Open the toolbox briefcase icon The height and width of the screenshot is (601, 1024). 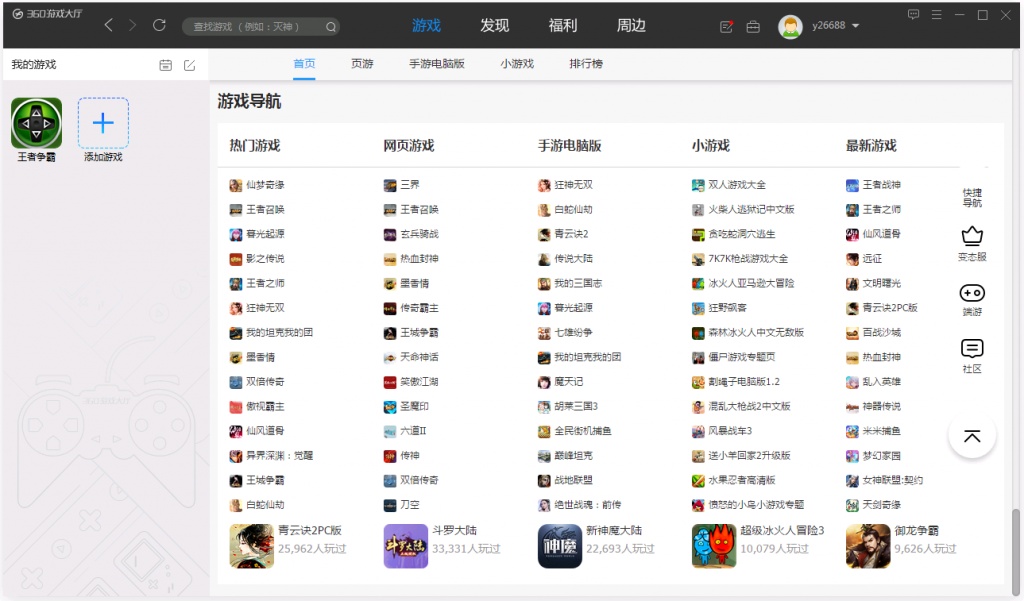[x=753, y=27]
